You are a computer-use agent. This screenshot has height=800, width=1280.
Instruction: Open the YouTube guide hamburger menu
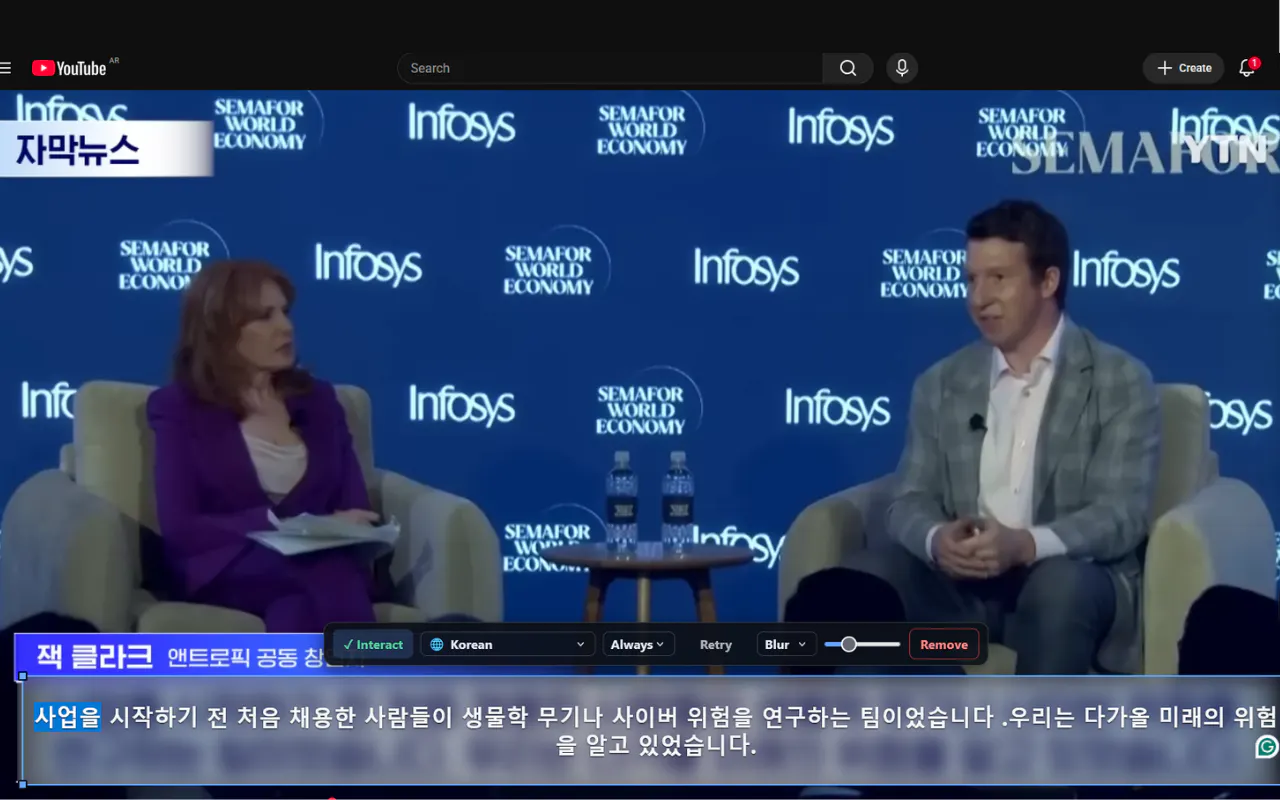tap(6, 68)
